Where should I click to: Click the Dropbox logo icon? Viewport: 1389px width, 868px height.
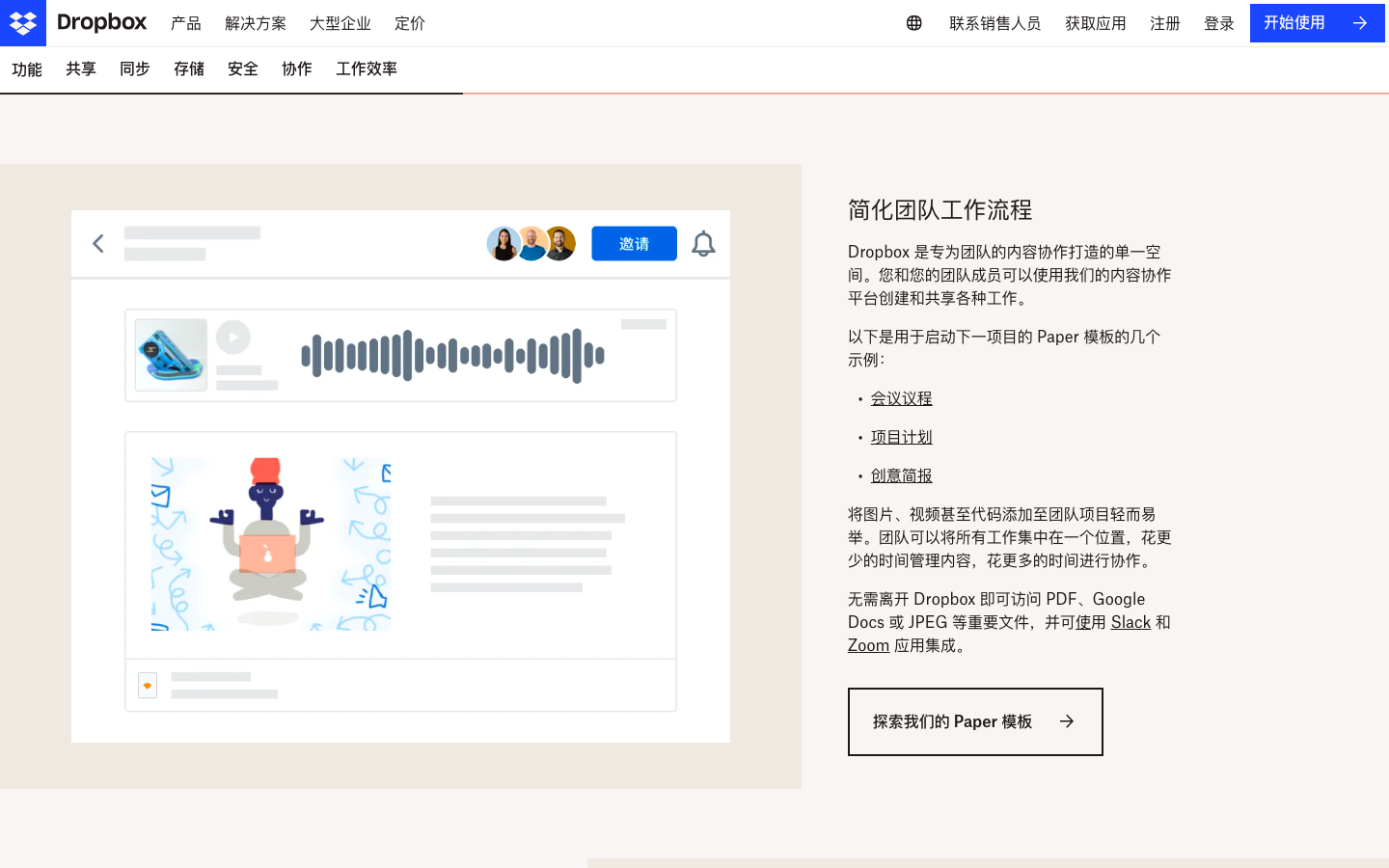coord(23,23)
